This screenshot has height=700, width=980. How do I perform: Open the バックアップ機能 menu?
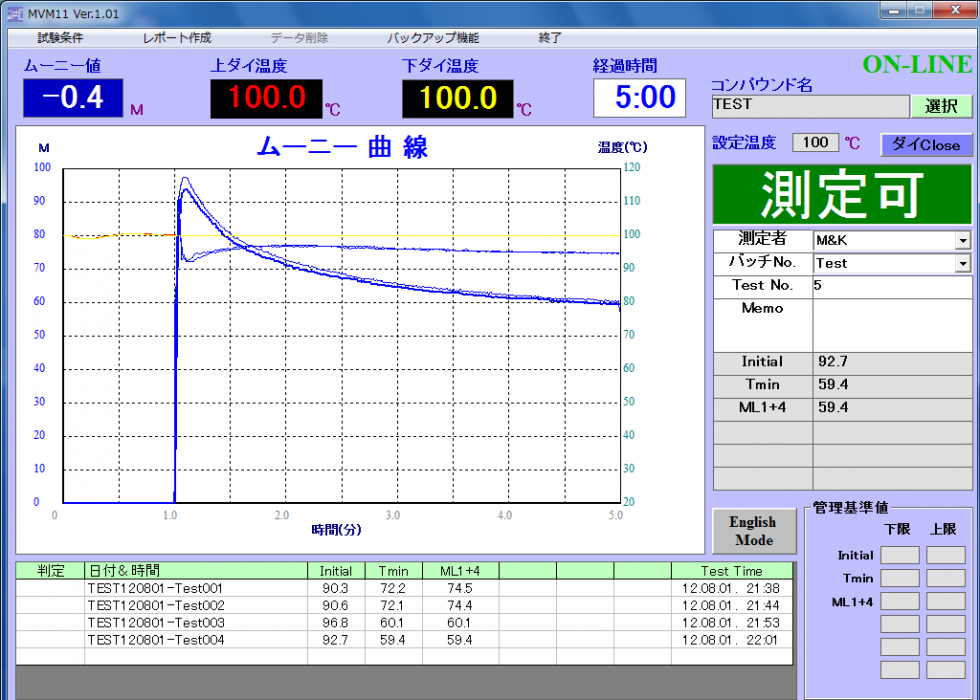click(433, 38)
